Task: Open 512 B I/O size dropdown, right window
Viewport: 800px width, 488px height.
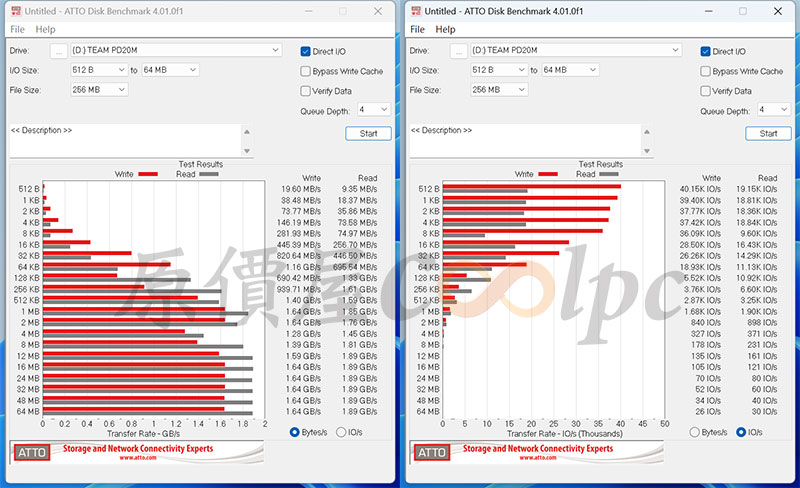Action: coord(499,70)
